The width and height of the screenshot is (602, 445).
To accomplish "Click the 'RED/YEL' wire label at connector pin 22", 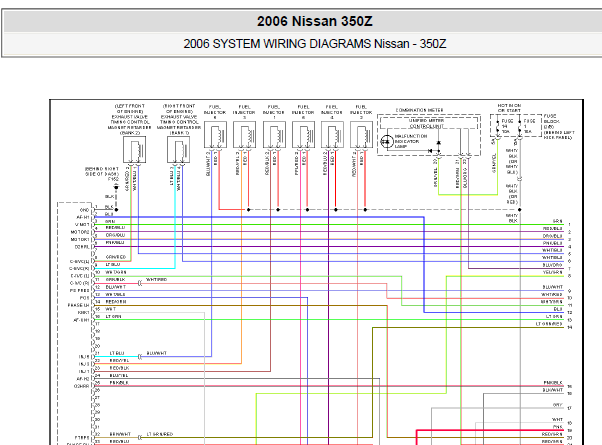I will (119, 361).
